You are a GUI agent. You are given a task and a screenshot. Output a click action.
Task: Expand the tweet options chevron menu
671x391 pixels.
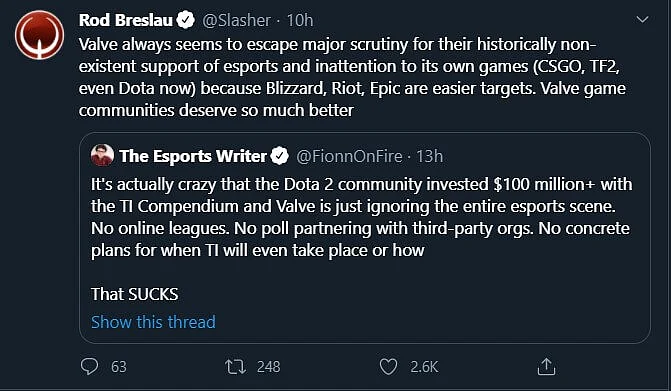pos(642,19)
